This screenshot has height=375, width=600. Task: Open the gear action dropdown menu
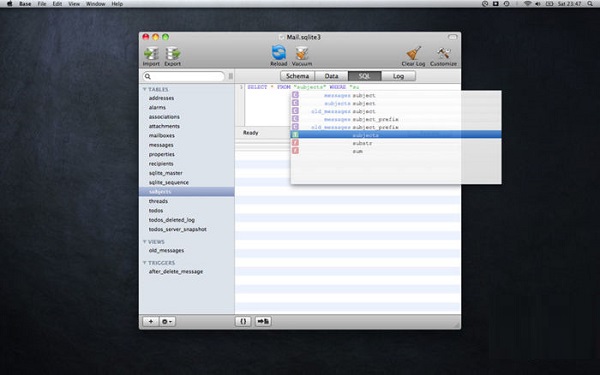[x=167, y=321]
